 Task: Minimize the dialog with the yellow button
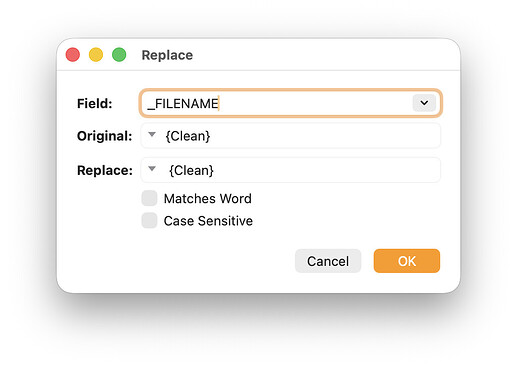96,55
